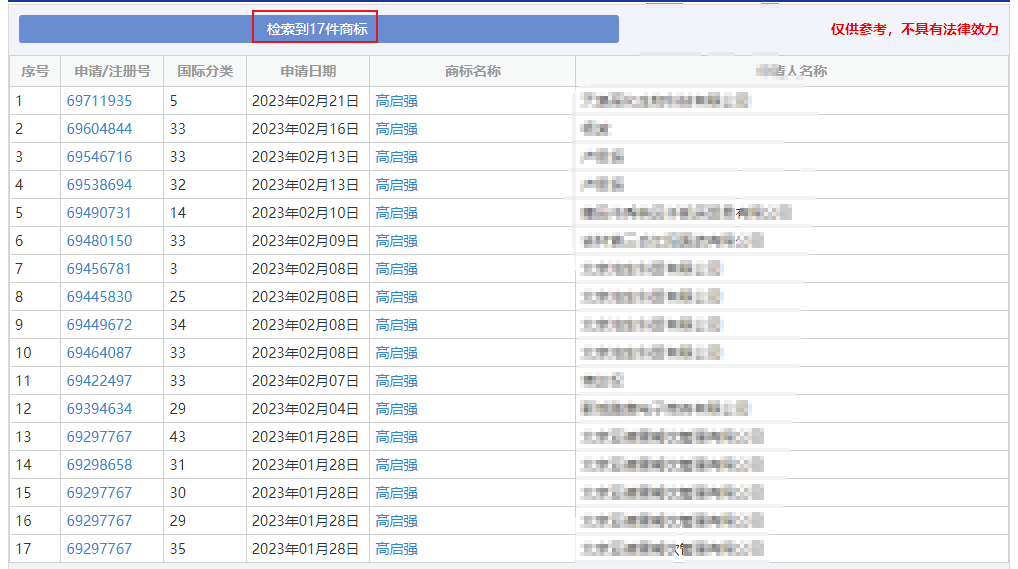The image size is (1018, 569).
Task: Click the 商标名称 column header
Action: coord(473,71)
